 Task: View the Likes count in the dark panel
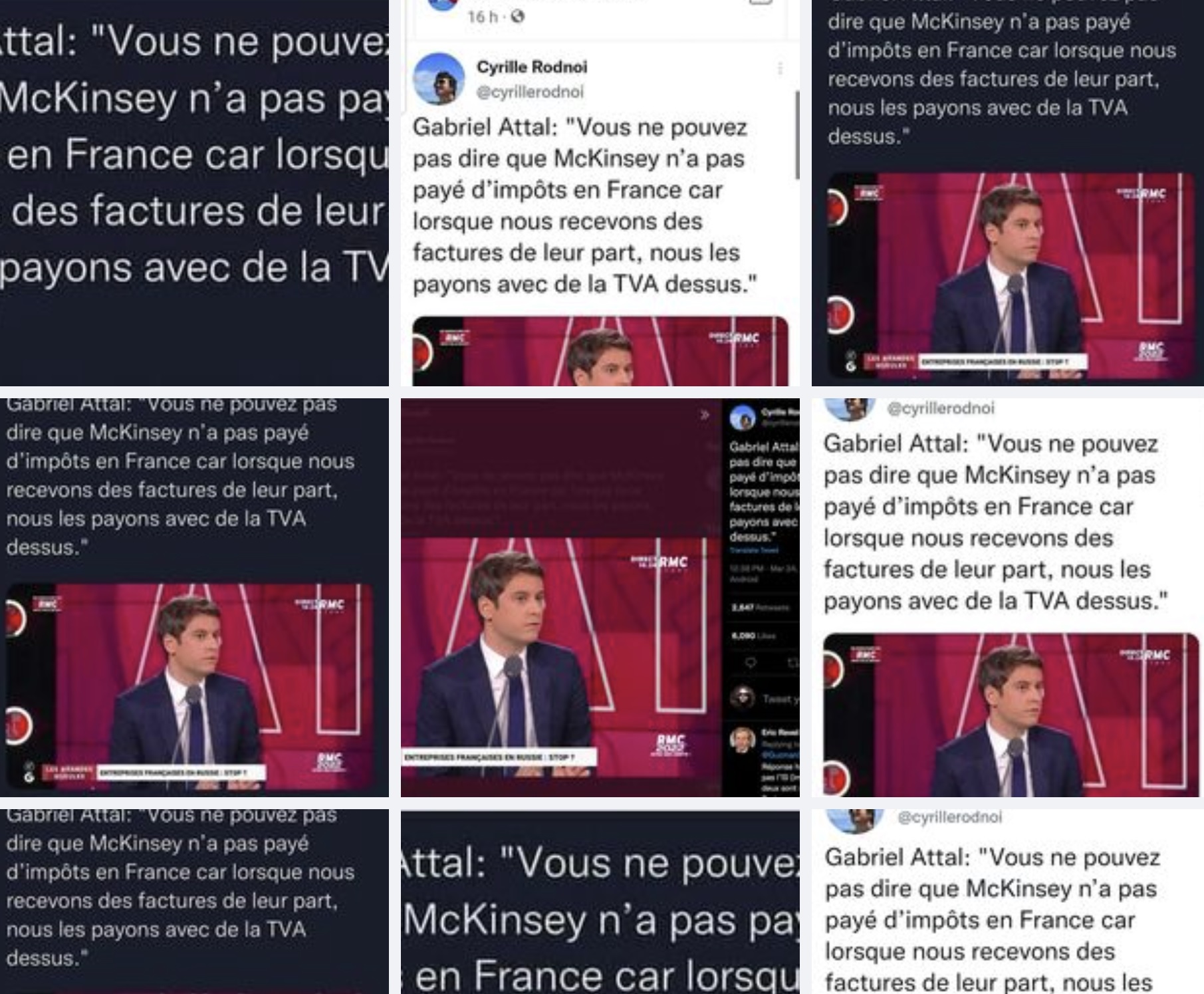pyautogui.click(x=753, y=636)
